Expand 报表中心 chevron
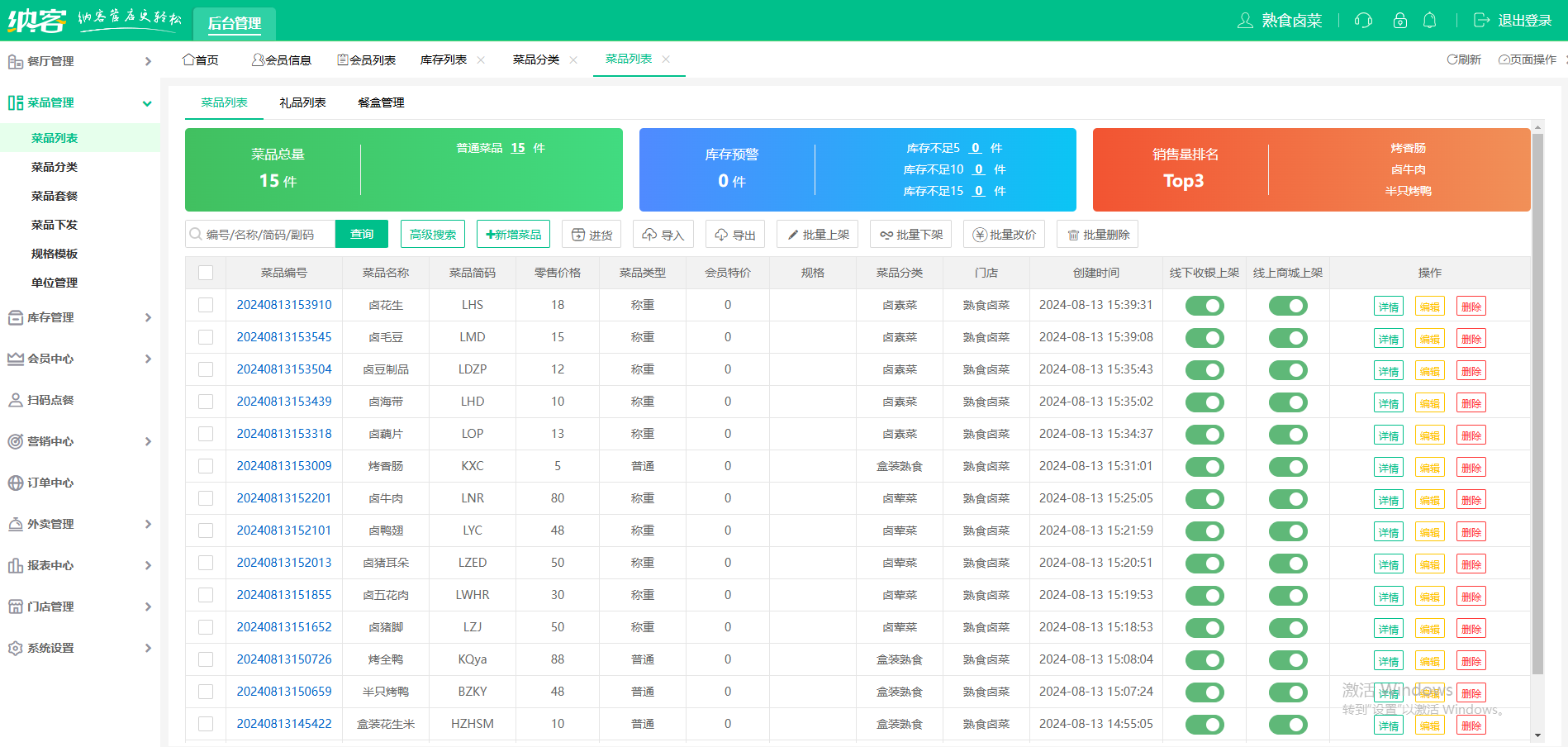This screenshot has height=747, width=1568. pos(148,565)
